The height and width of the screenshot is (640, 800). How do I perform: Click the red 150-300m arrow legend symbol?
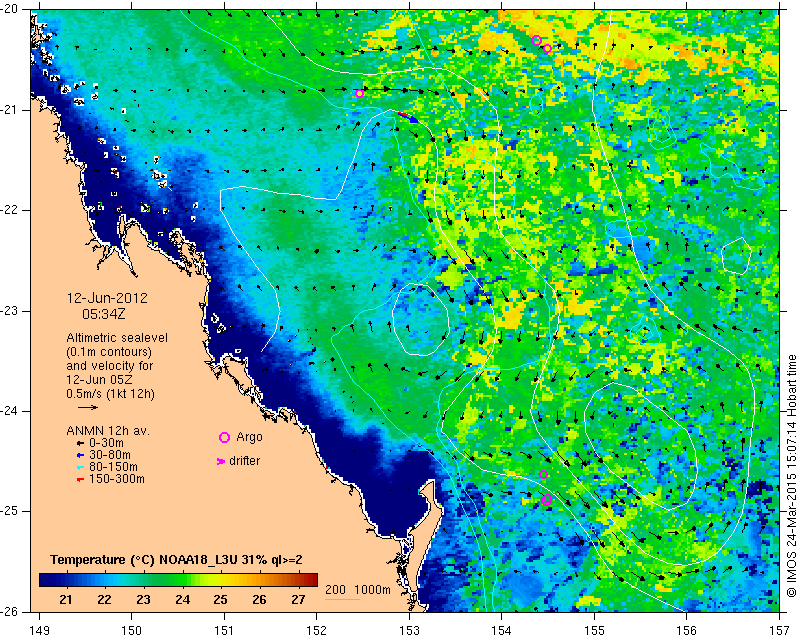click(x=80, y=479)
